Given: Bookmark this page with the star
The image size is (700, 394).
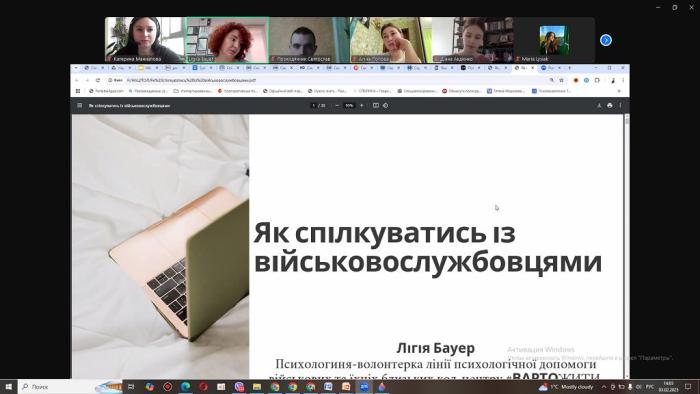Looking at the screenshot, I should pyautogui.click(x=562, y=80).
